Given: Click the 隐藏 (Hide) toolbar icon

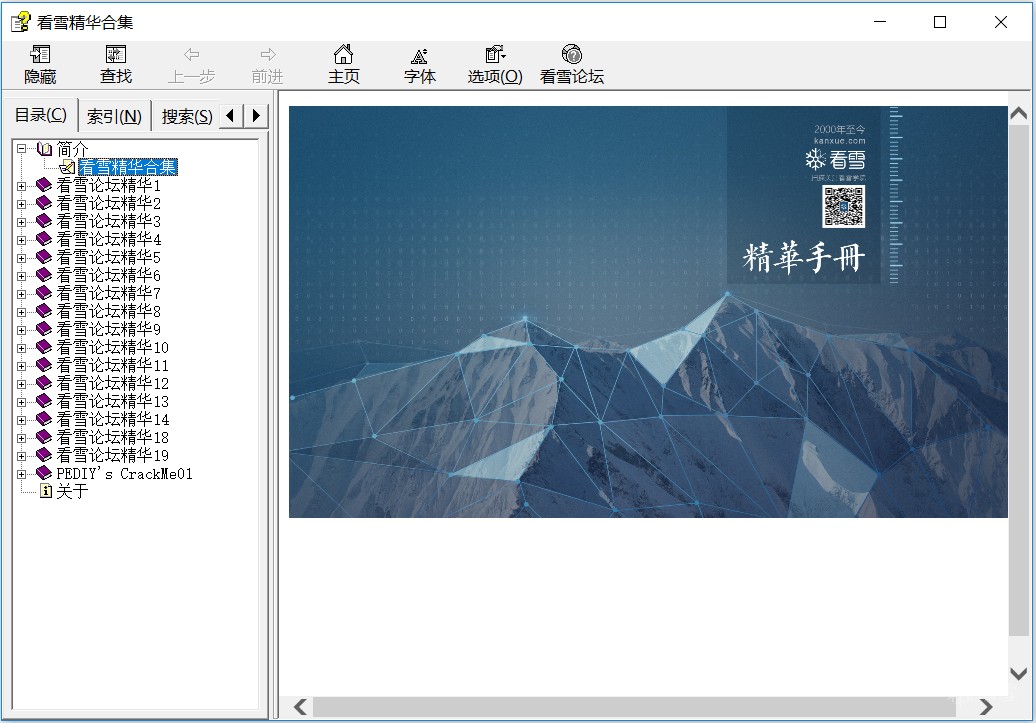Looking at the screenshot, I should pyautogui.click(x=40, y=54).
